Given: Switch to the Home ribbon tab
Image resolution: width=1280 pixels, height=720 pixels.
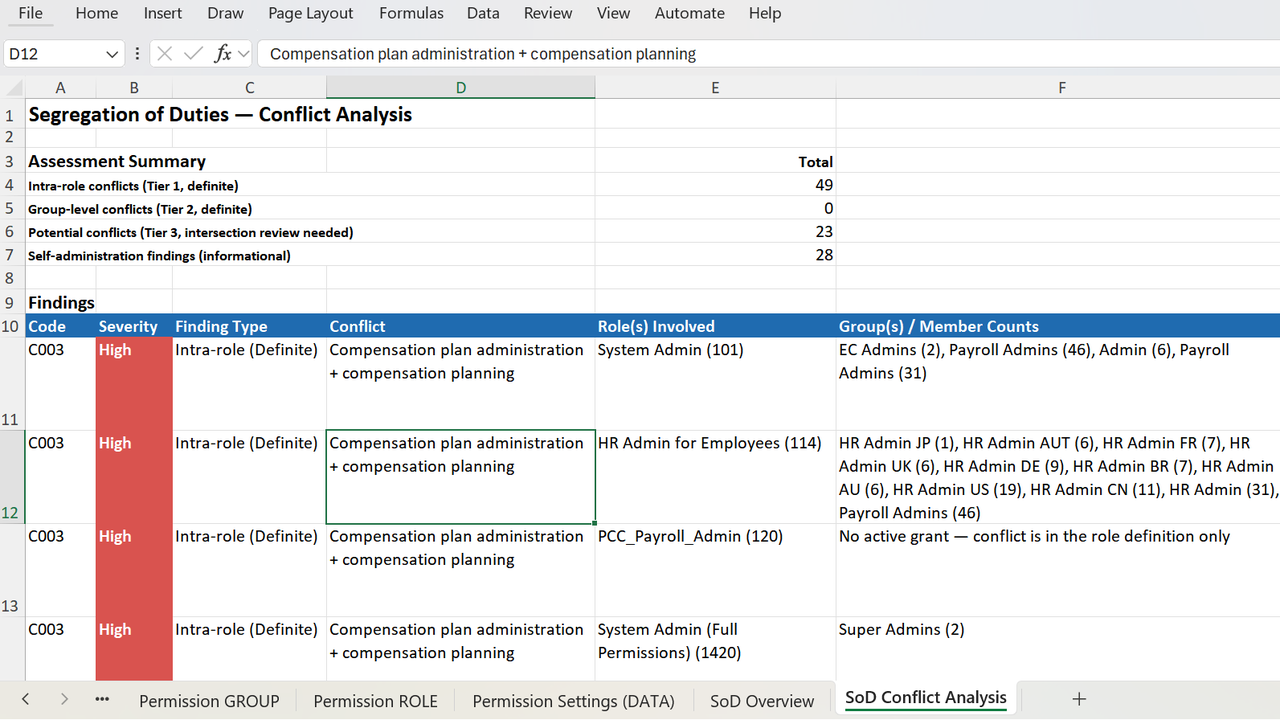Looking at the screenshot, I should click(x=97, y=13).
